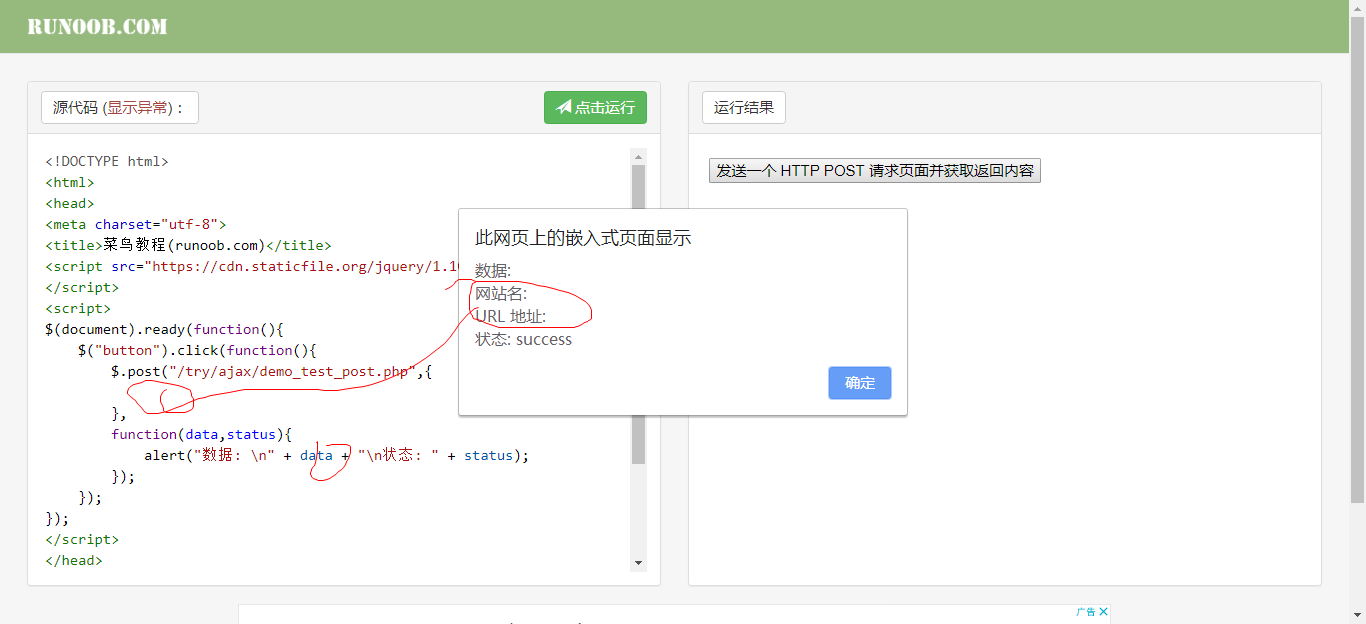Click the script src staticfile line
The height and width of the screenshot is (624, 1366).
[252, 266]
